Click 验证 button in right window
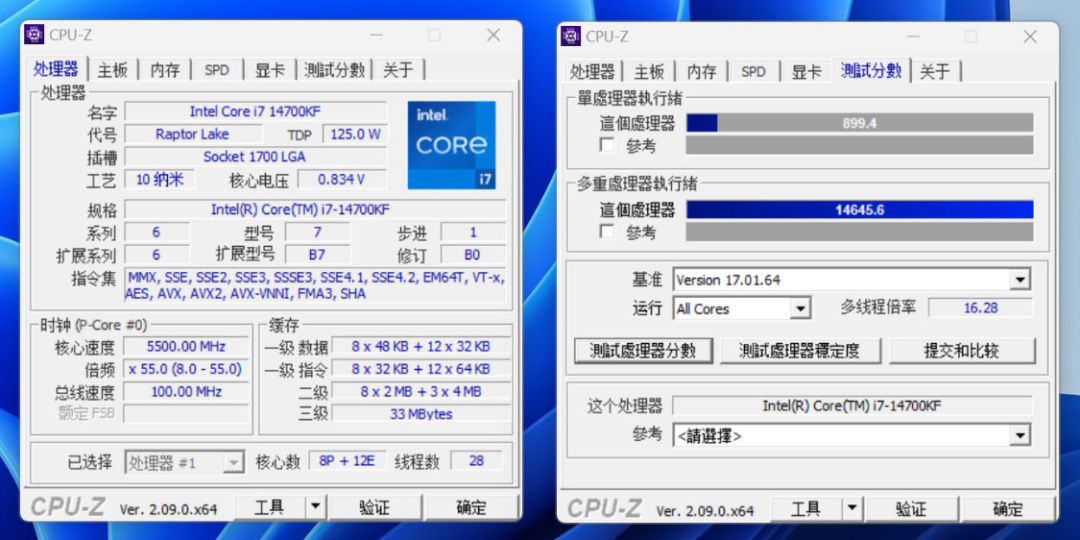 pyautogui.click(x=912, y=509)
